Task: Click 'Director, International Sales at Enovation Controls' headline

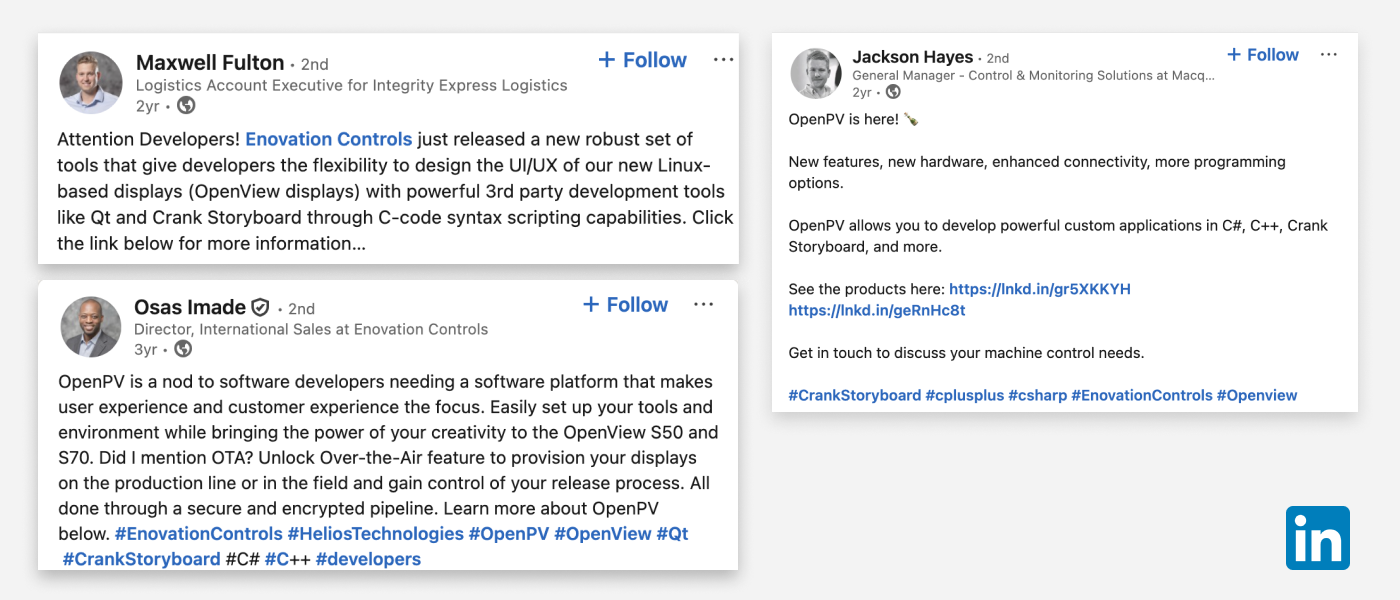Action: (x=311, y=329)
